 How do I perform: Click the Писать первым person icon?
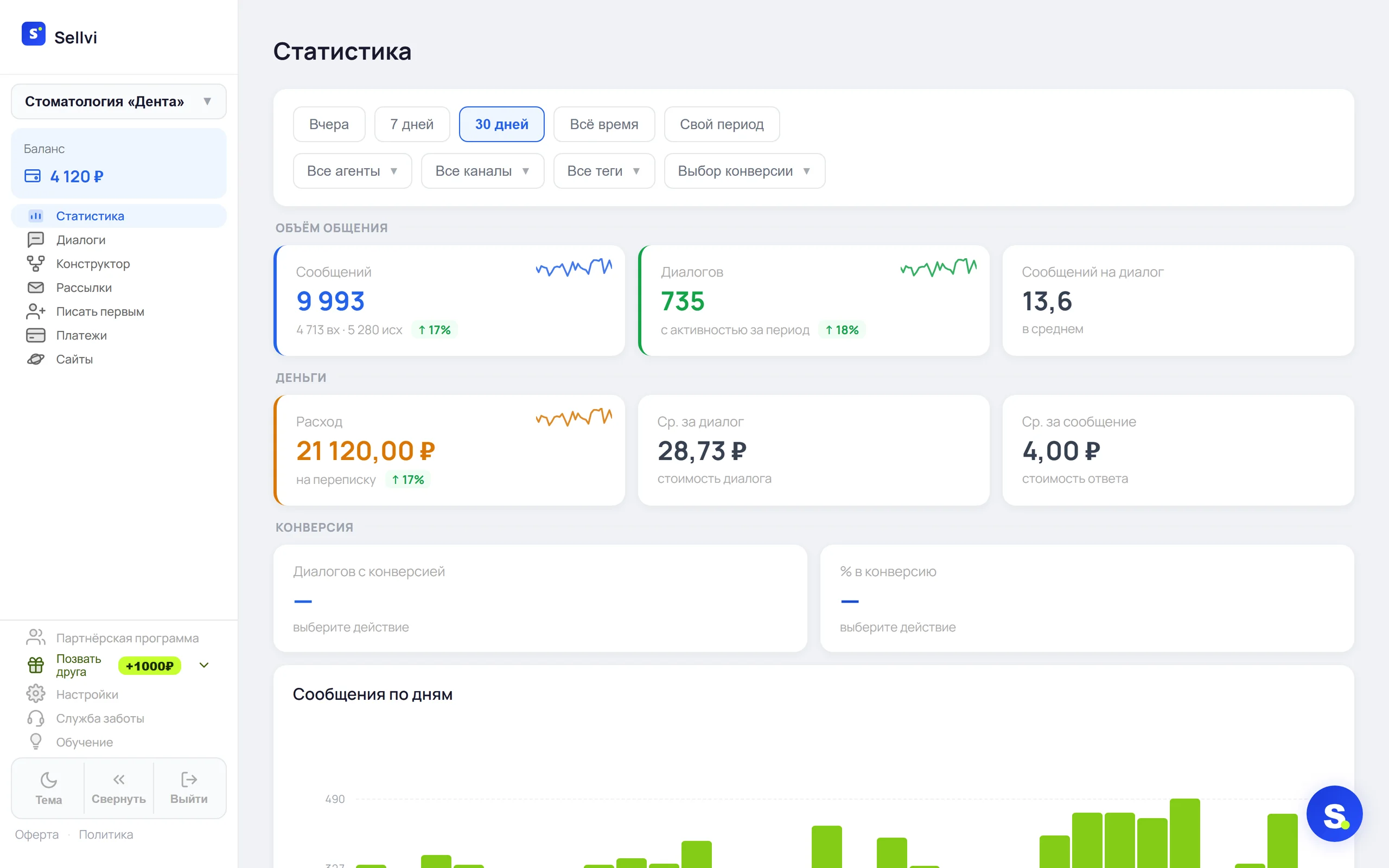coord(36,311)
